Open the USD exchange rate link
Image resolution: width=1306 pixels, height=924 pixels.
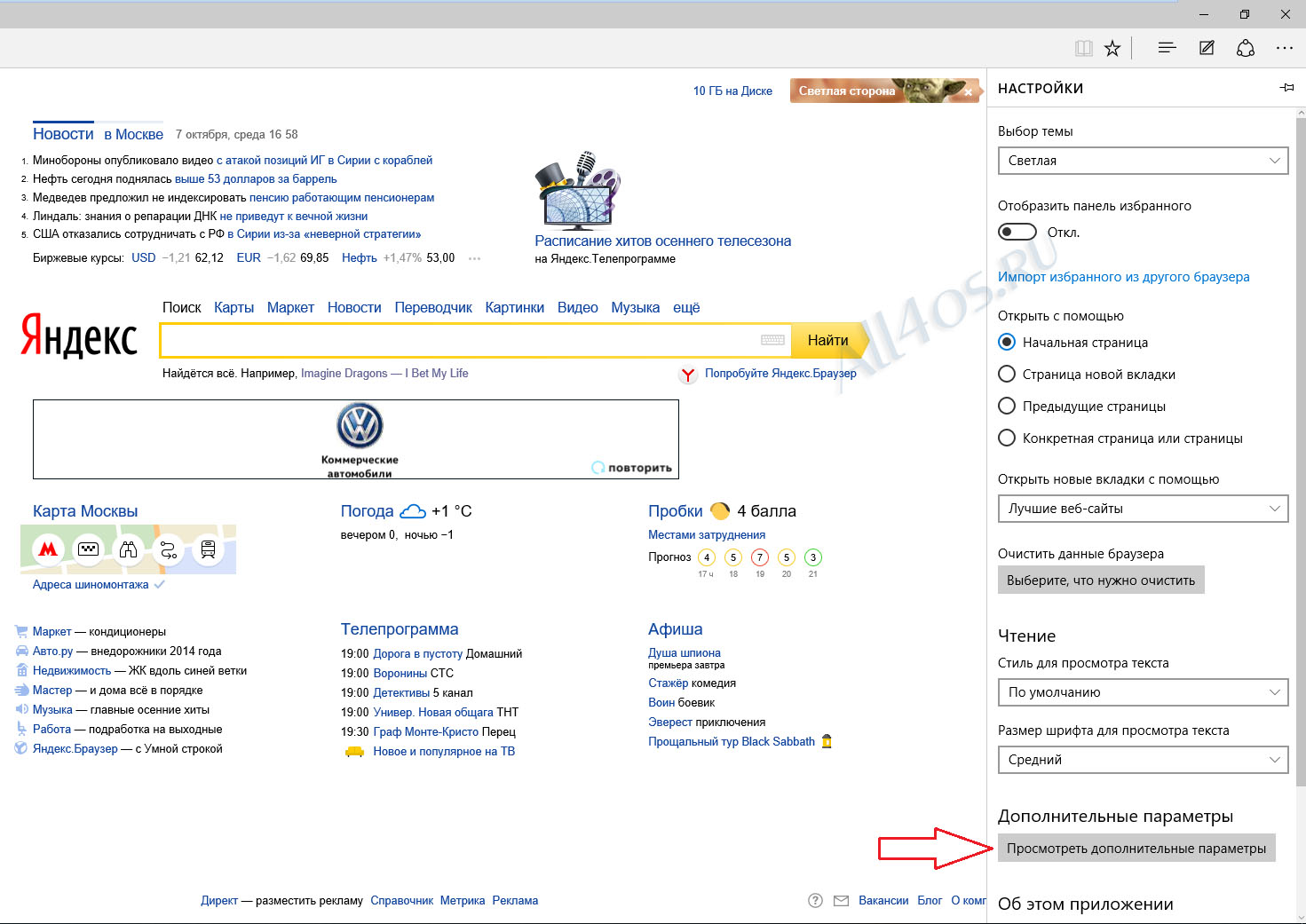pyautogui.click(x=143, y=257)
